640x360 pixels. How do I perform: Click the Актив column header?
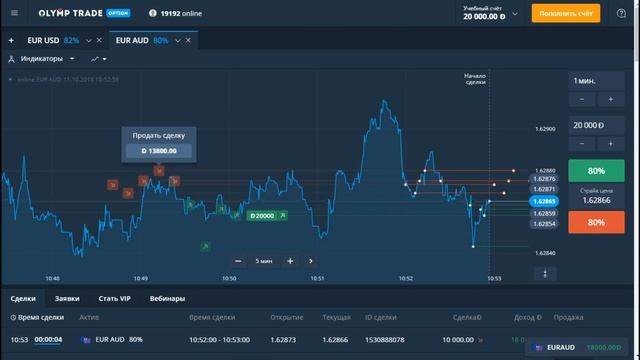click(x=89, y=317)
